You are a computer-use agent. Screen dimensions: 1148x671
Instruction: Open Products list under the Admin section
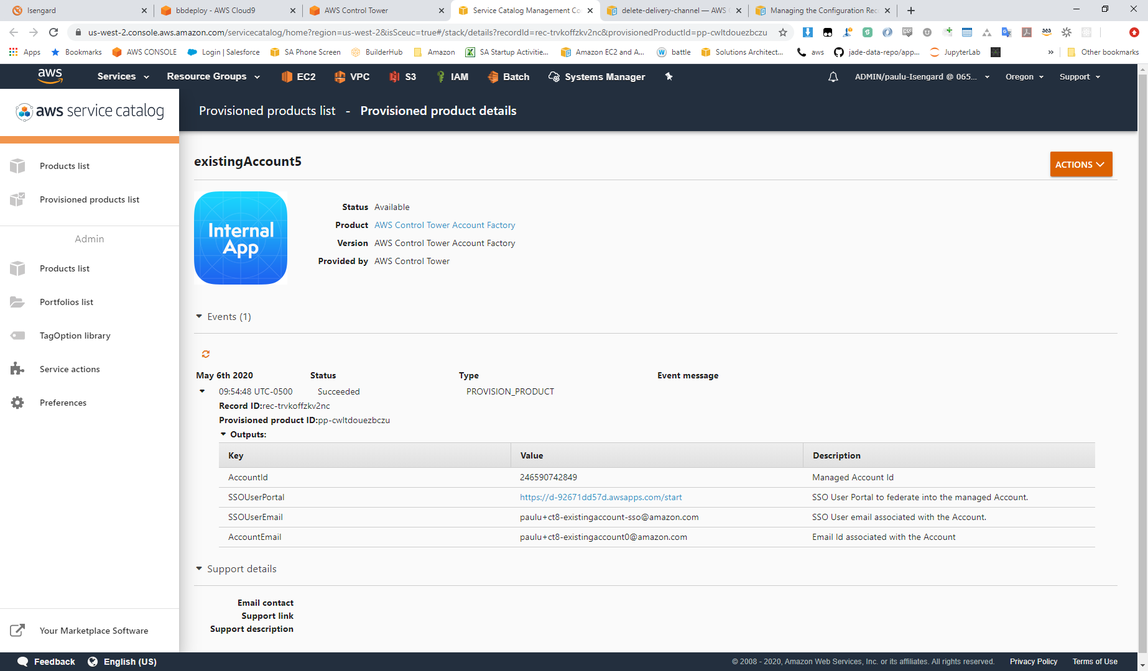[64, 268]
